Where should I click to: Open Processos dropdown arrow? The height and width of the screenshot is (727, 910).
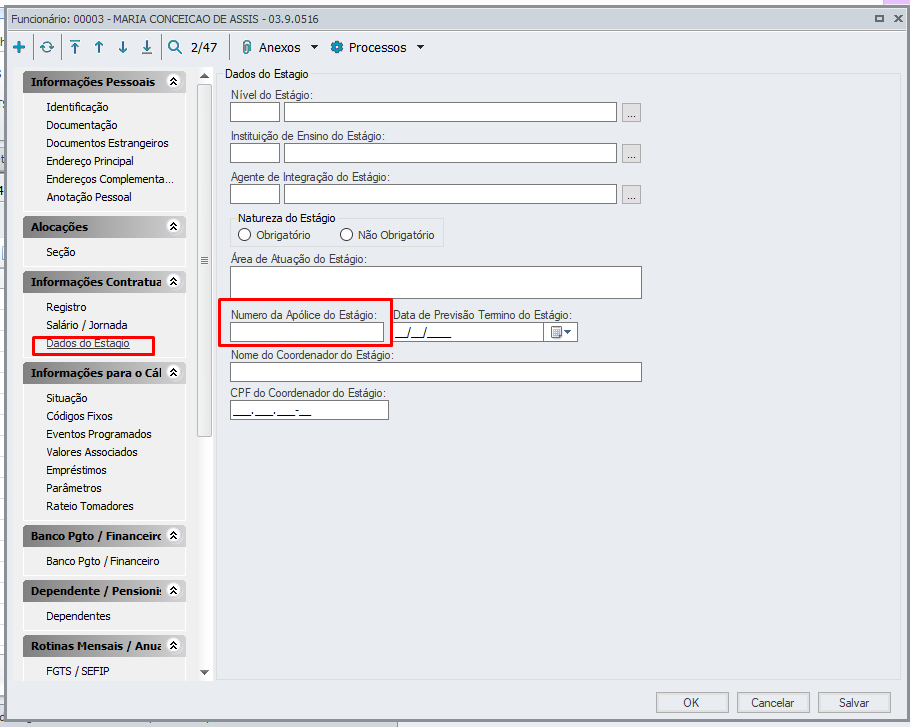tap(421, 47)
